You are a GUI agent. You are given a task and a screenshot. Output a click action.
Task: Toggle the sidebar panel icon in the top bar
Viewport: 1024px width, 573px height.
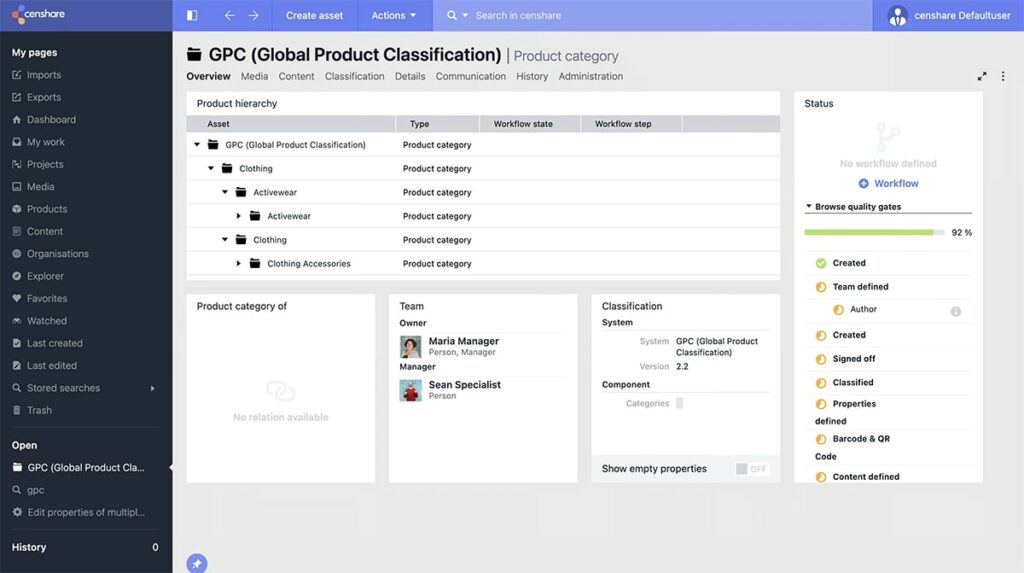pyautogui.click(x=192, y=15)
